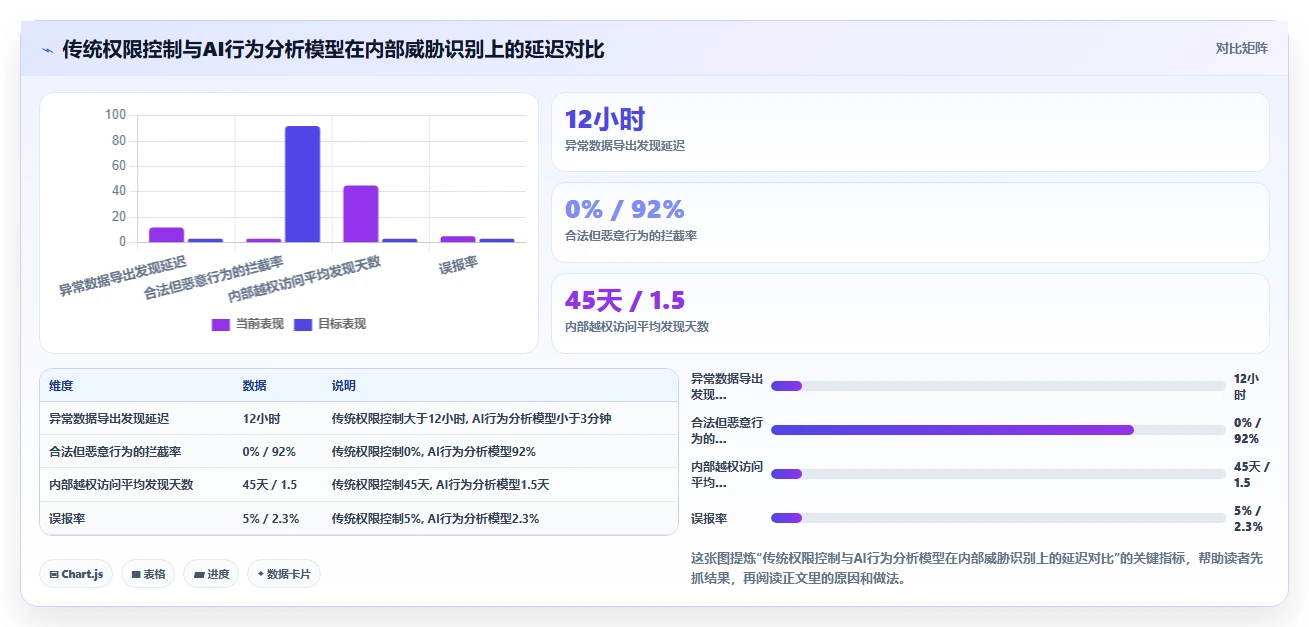Click the 说明 column header
Image resolution: width=1309 pixels, height=627 pixels.
point(343,386)
